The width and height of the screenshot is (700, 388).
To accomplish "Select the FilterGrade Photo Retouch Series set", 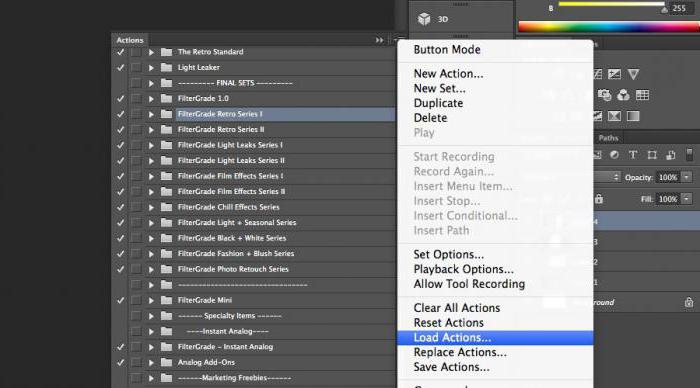I will tap(233, 269).
